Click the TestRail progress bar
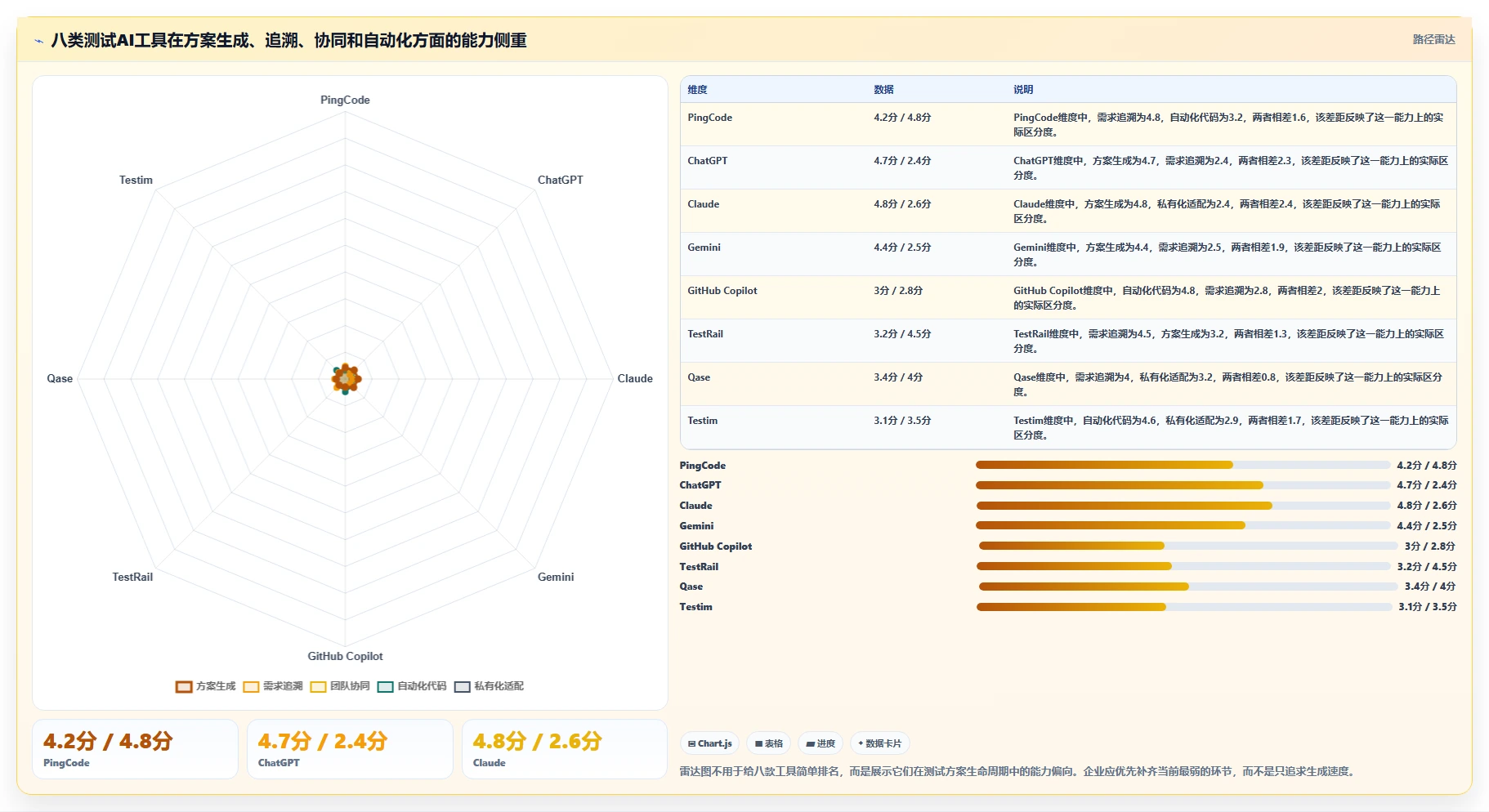Image resolution: width=1489 pixels, height=812 pixels. click(x=1183, y=566)
